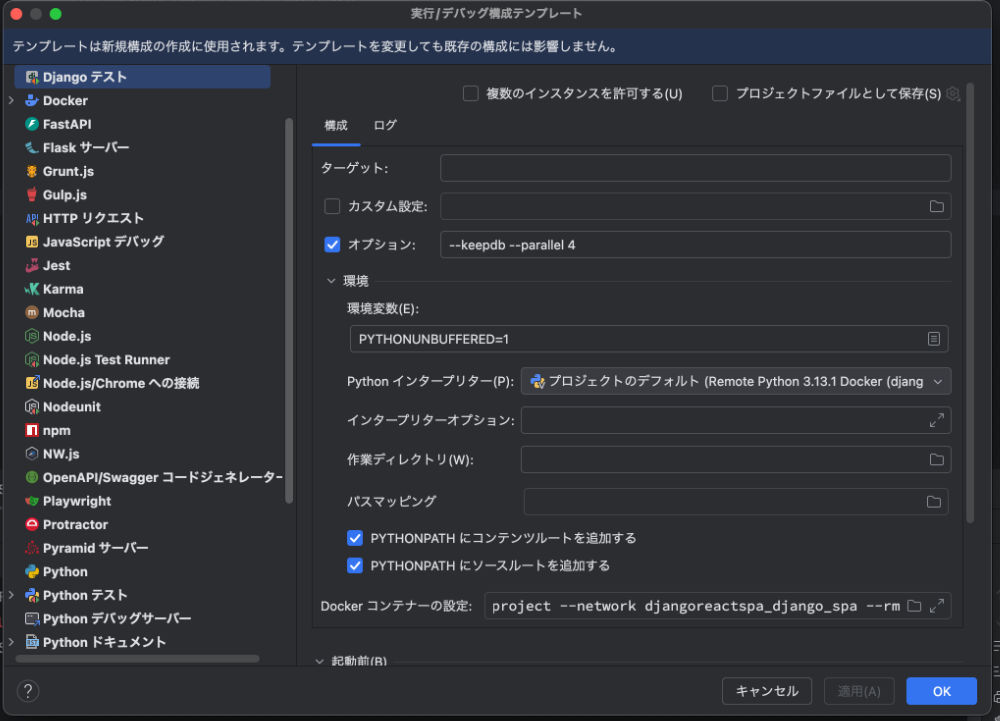
Task: Expand the interpreter options field via arrows icon
Action: click(936, 421)
